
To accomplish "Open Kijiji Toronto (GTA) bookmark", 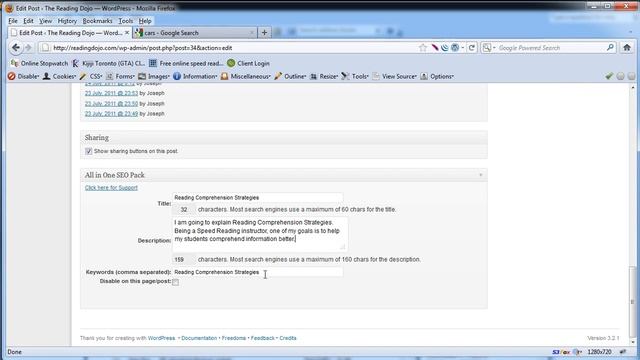I will pyautogui.click(x=108, y=63).
